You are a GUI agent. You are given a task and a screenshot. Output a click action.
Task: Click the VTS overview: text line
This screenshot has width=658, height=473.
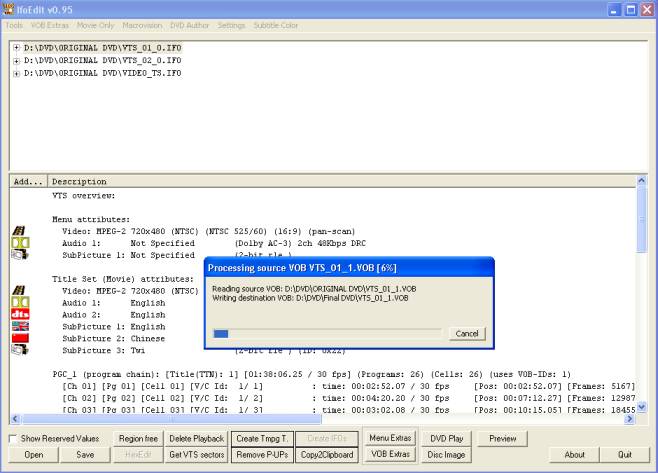click(84, 196)
